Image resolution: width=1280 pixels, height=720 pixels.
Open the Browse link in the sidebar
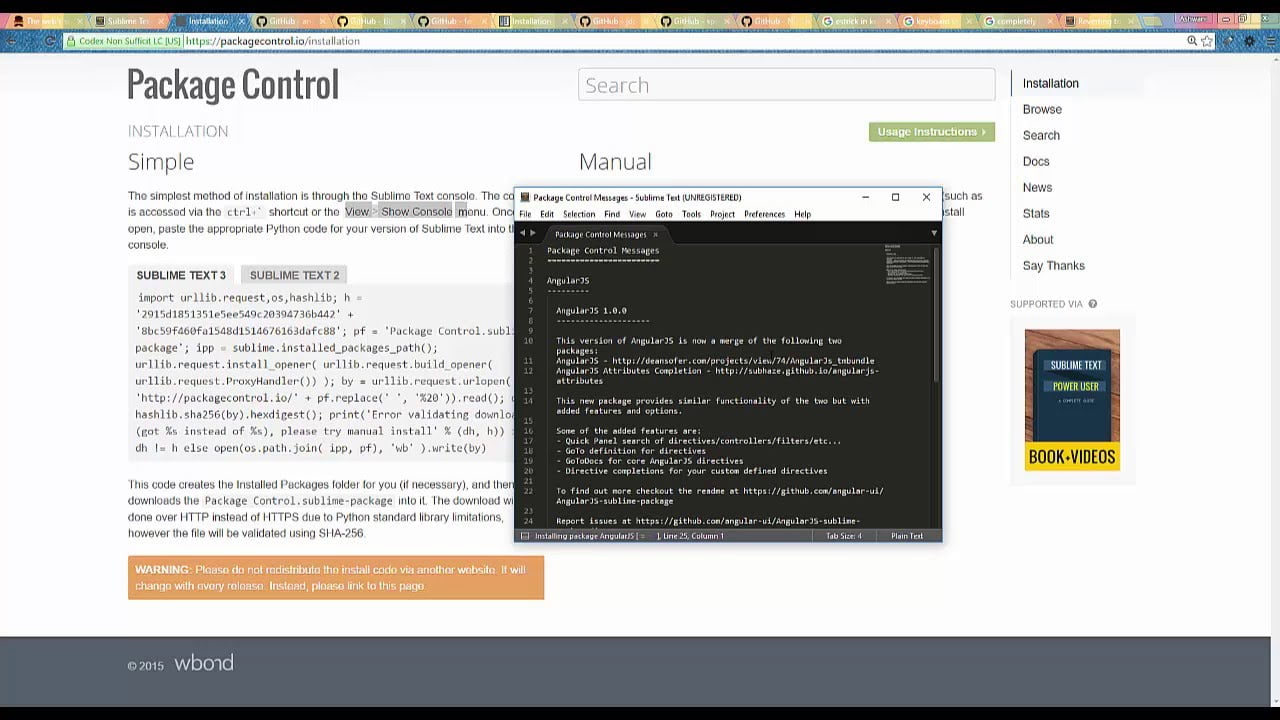[1042, 109]
